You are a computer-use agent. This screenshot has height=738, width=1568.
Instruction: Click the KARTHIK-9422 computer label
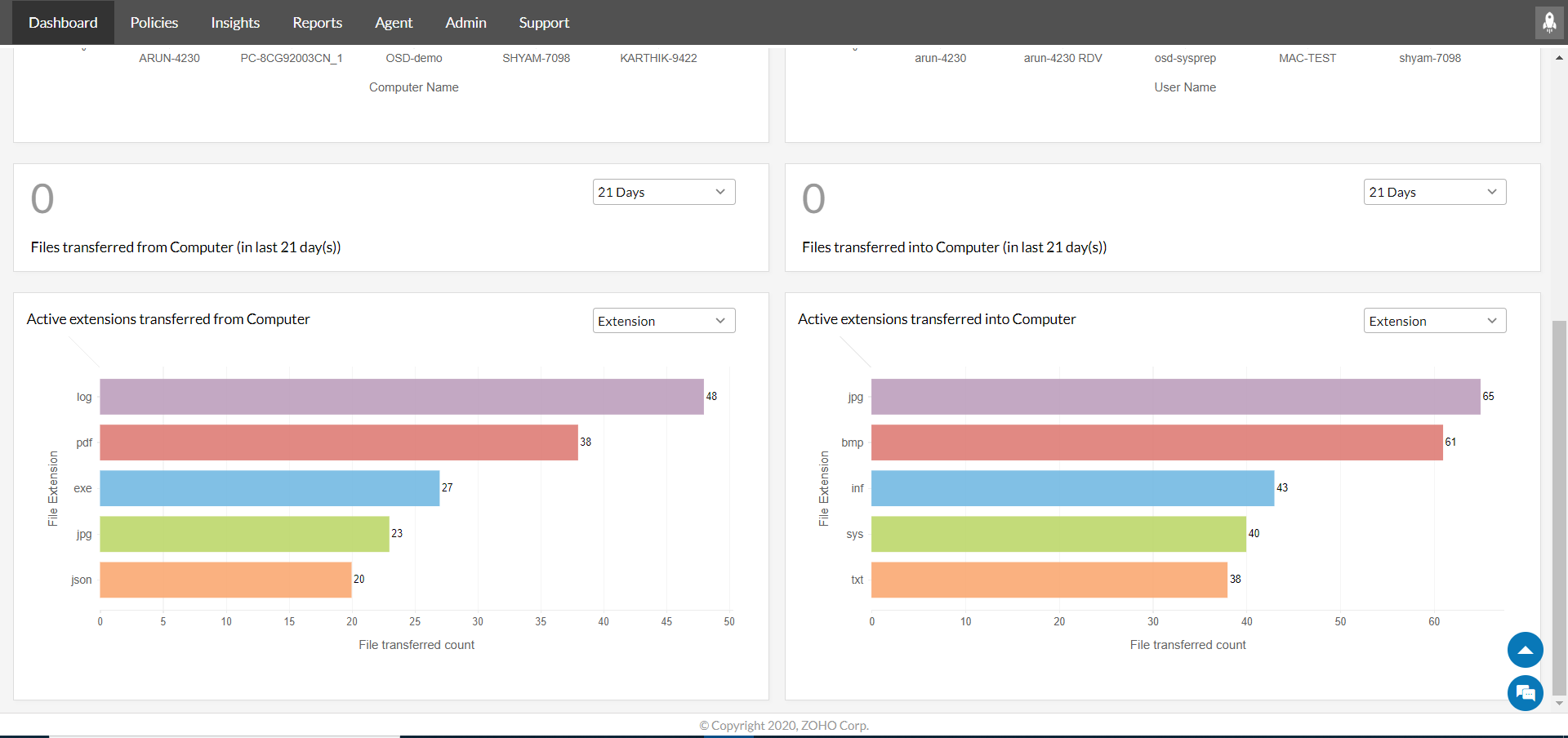pyautogui.click(x=658, y=58)
